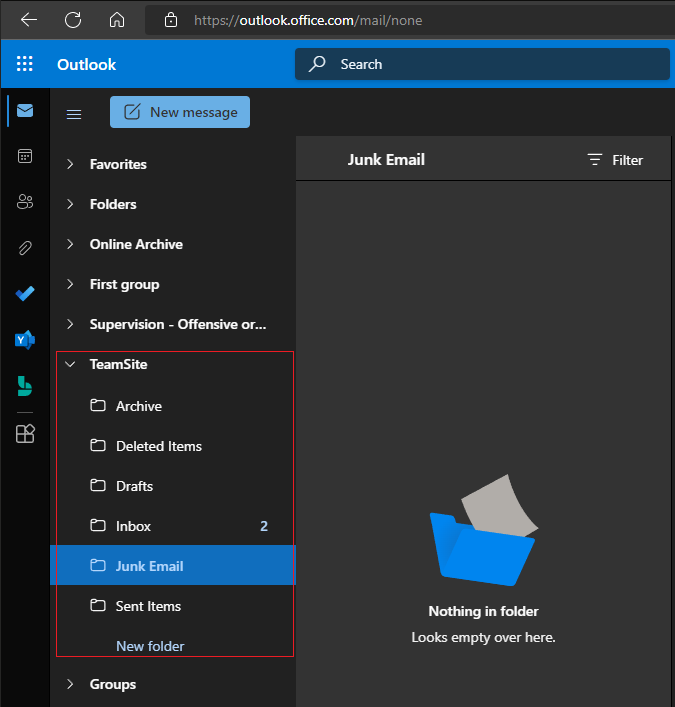Click the New message button
Image resolution: width=675 pixels, height=707 pixels.
(x=180, y=112)
